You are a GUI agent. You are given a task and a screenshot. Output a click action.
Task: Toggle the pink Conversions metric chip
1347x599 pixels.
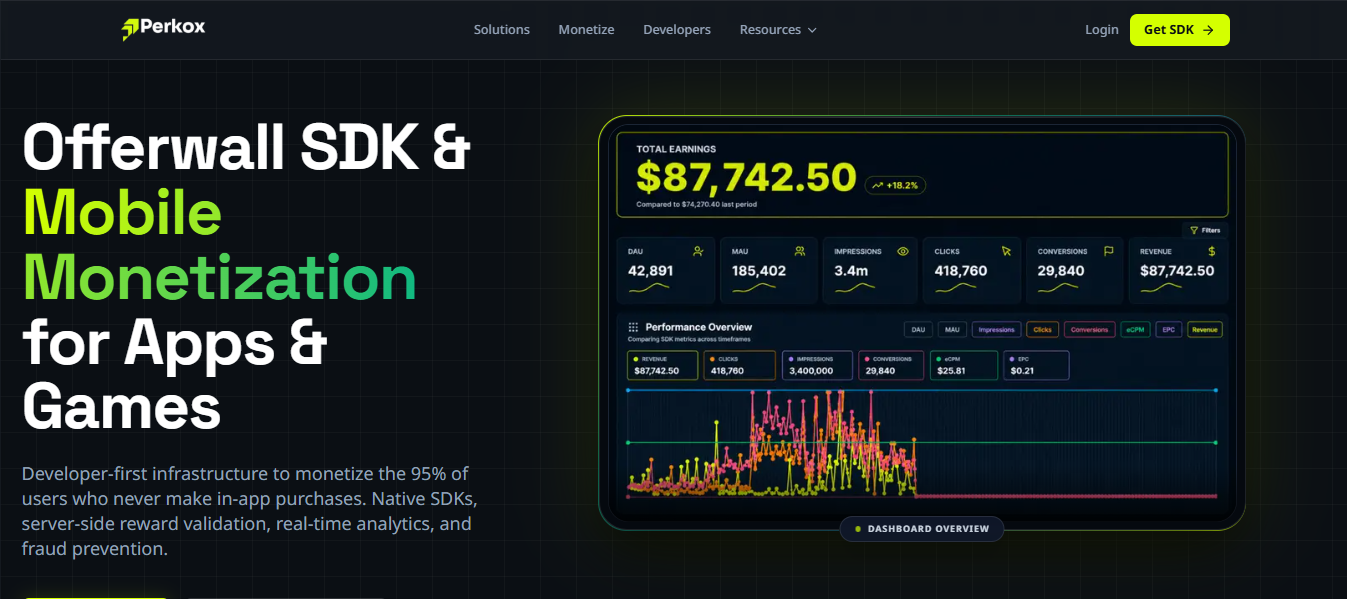pyautogui.click(x=1089, y=329)
